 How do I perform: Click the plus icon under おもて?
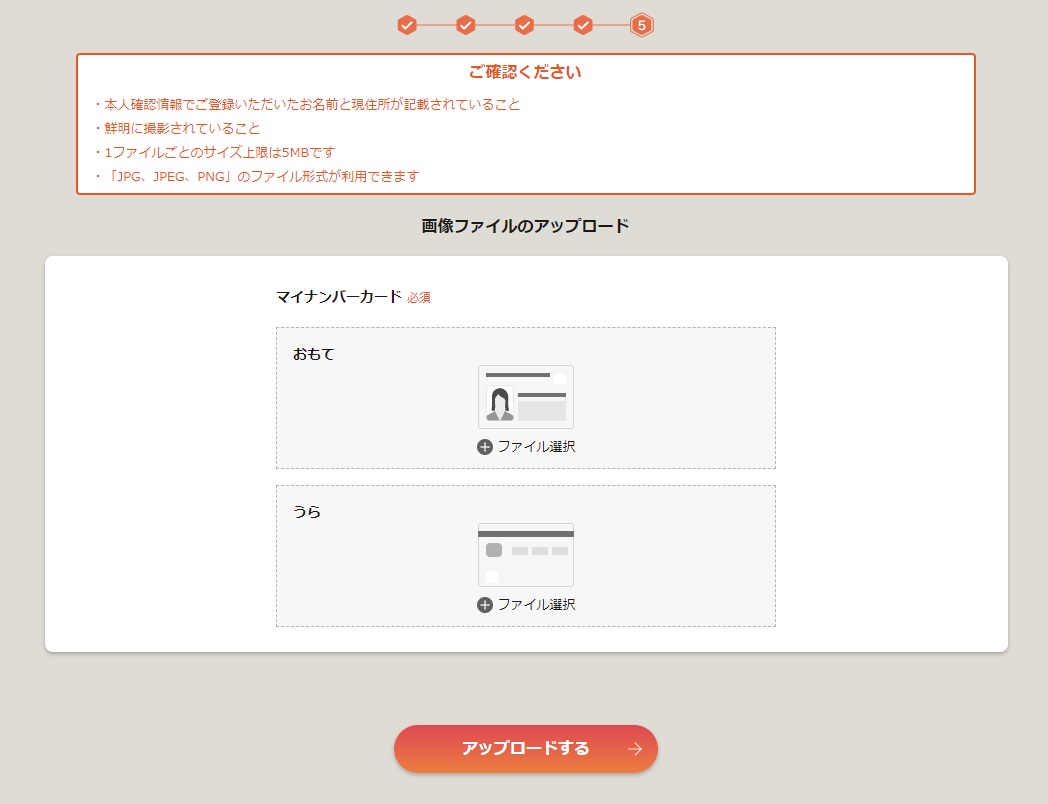pyautogui.click(x=485, y=447)
